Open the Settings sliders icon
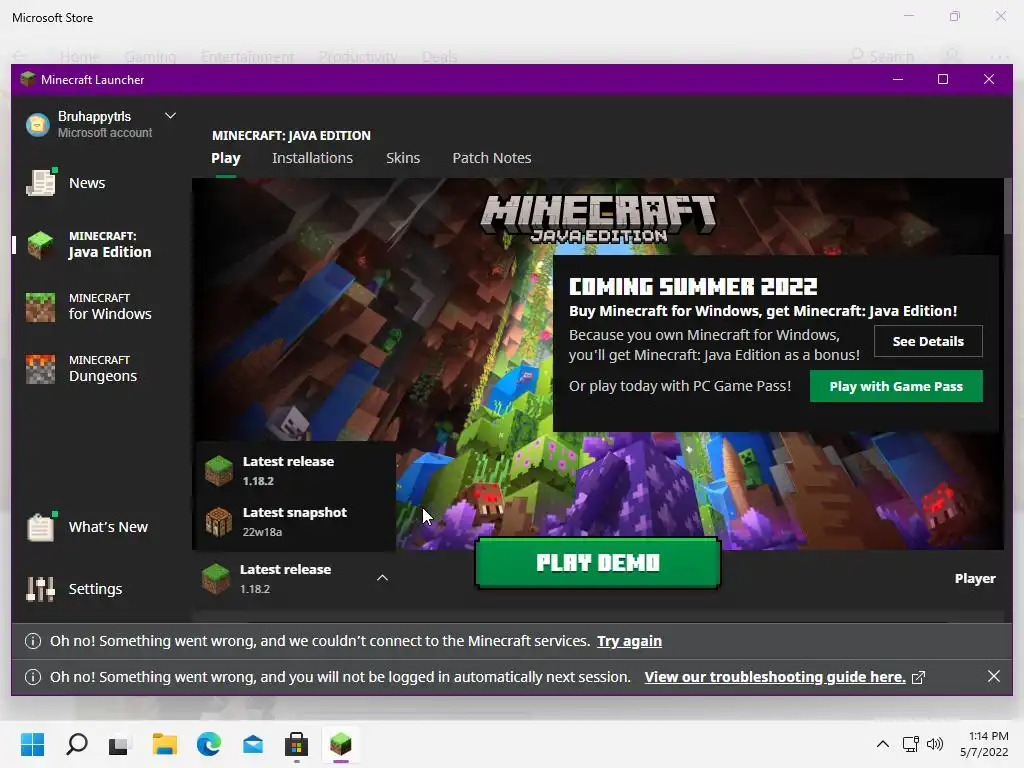The height and width of the screenshot is (768, 1024). click(x=40, y=588)
